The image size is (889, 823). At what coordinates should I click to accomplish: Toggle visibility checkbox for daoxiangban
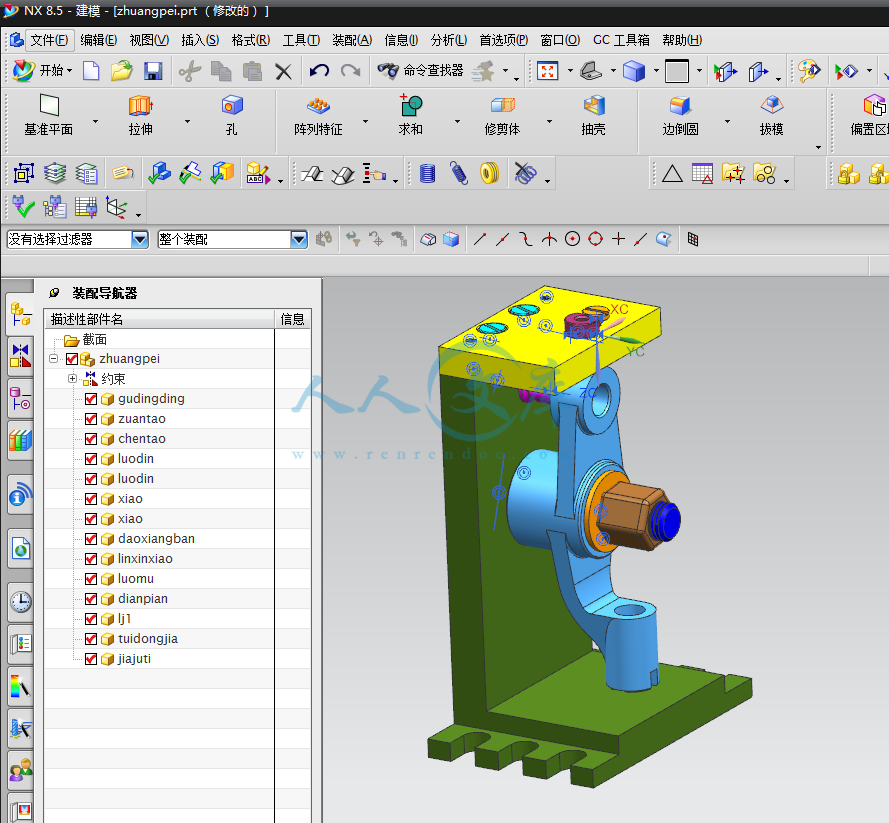[91, 538]
